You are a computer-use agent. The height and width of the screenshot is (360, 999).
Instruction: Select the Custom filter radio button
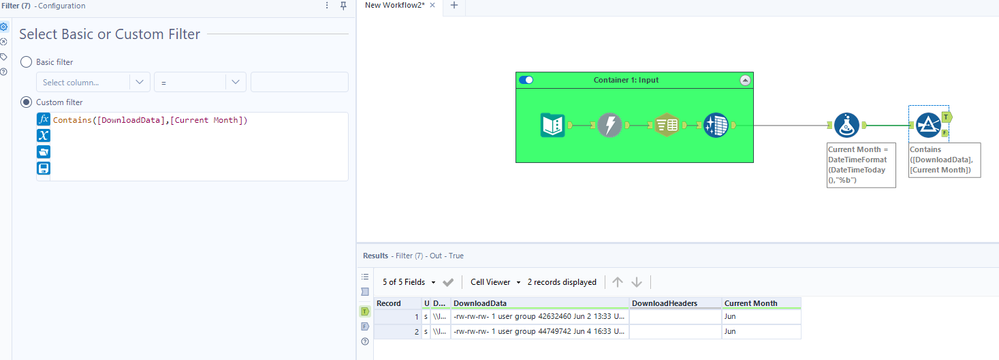point(26,102)
